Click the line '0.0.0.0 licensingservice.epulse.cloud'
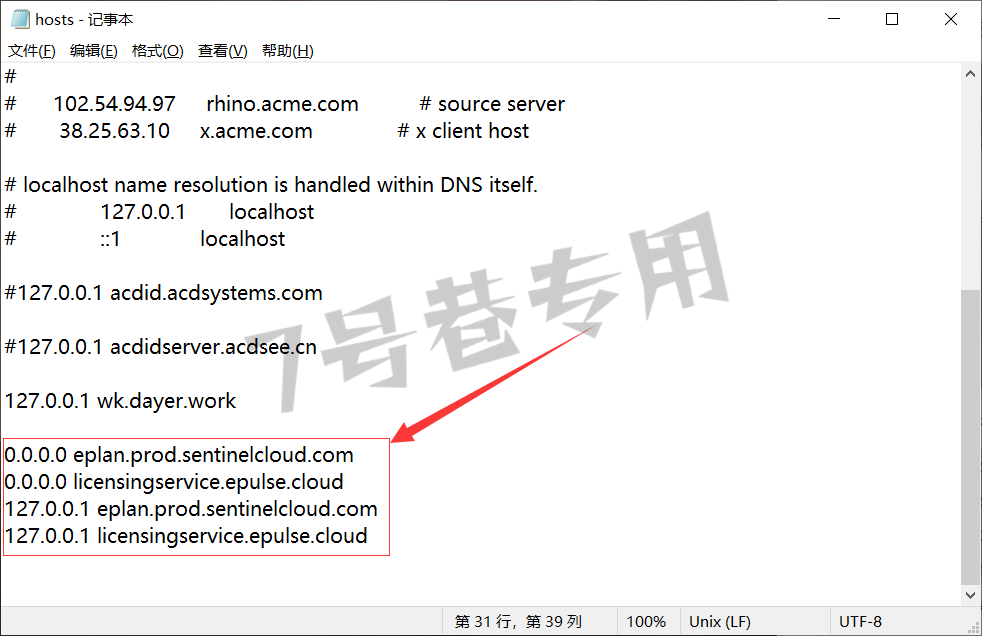Viewport: 982px width, 636px height. pos(174,482)
